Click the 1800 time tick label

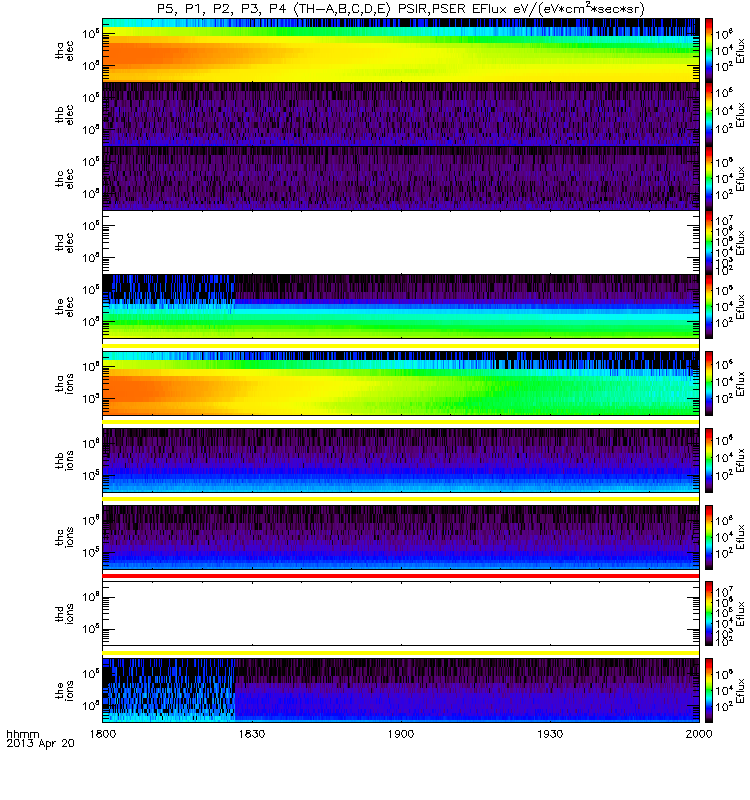click(103, 734)
